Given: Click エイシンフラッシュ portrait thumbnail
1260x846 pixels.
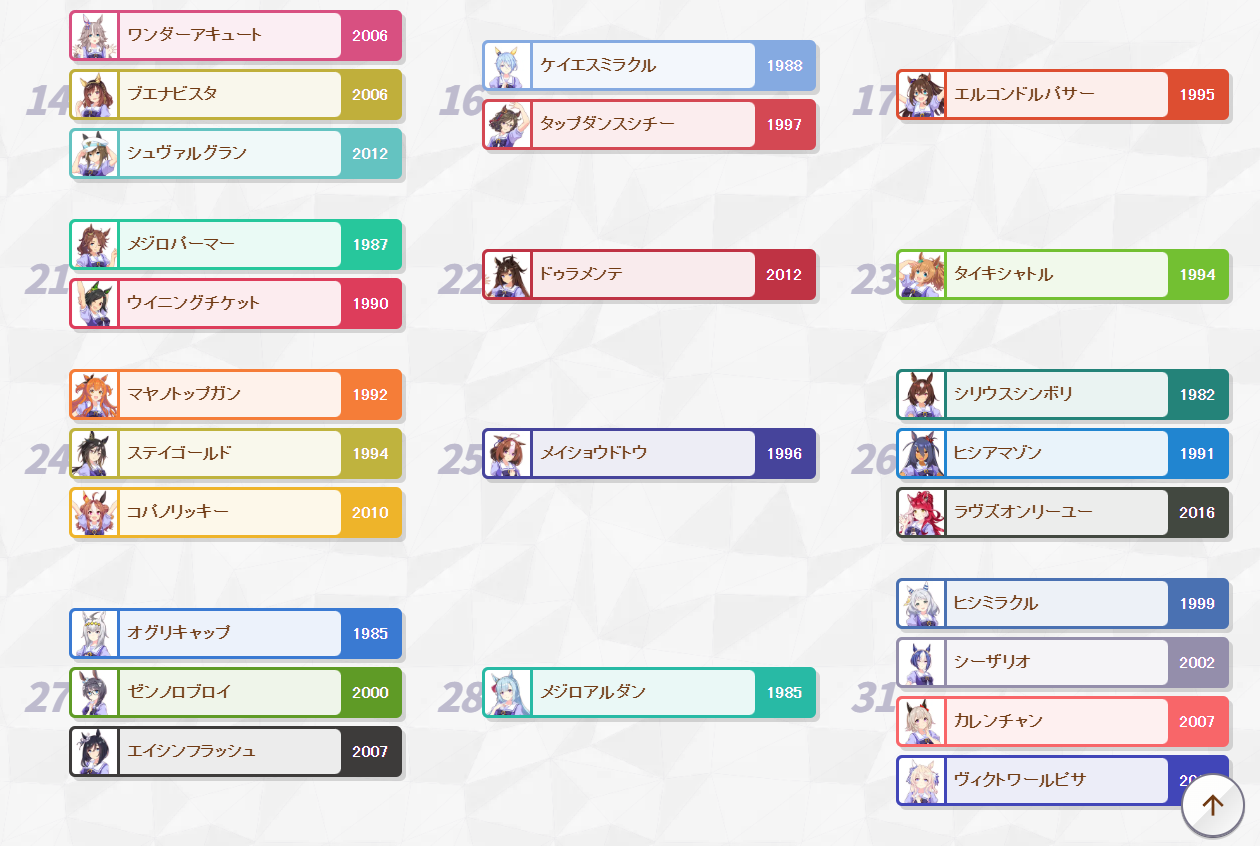Looking at the screenshot, I should click(95, 752).
